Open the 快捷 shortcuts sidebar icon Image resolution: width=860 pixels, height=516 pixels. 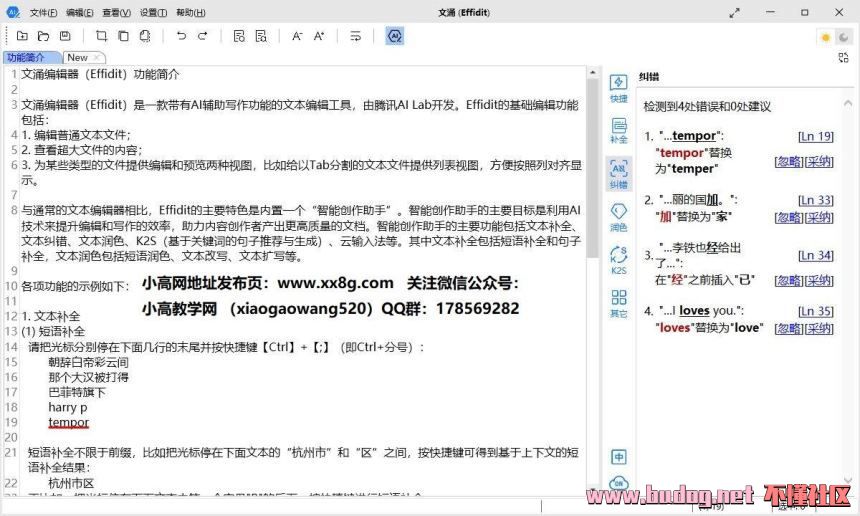(619, 88)
